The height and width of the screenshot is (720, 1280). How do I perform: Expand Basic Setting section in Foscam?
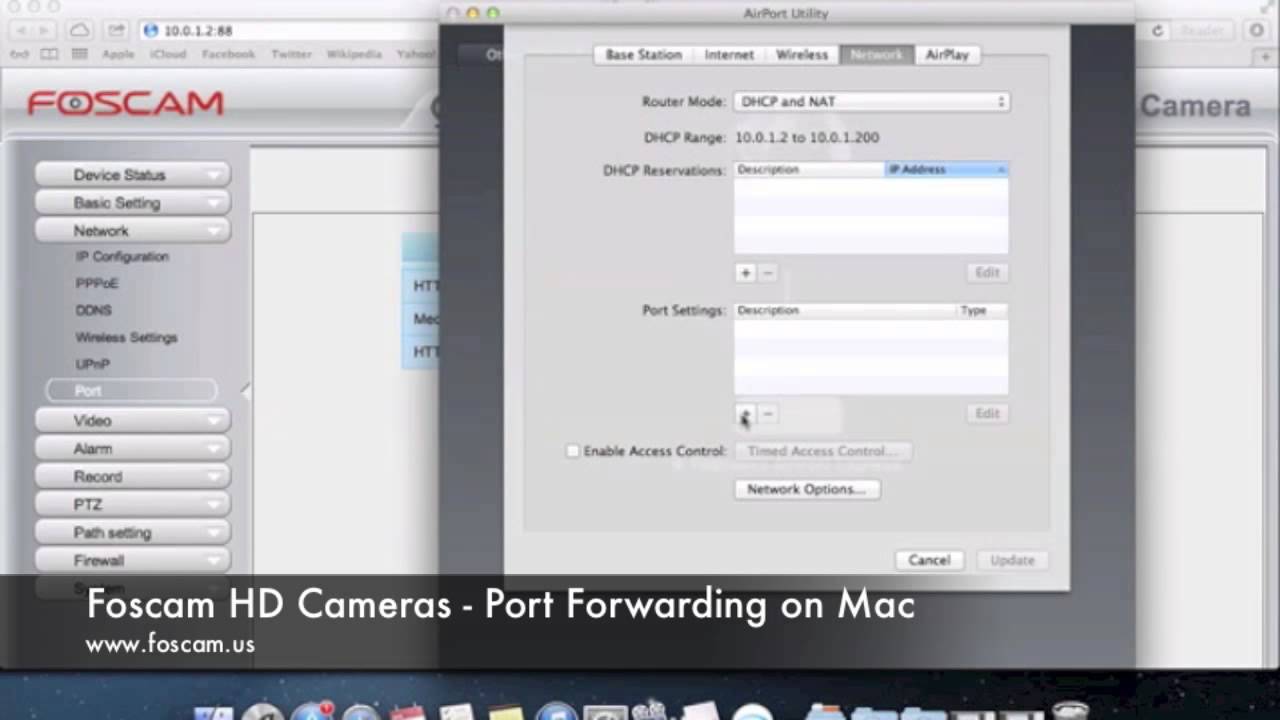(x=133, y=203)
